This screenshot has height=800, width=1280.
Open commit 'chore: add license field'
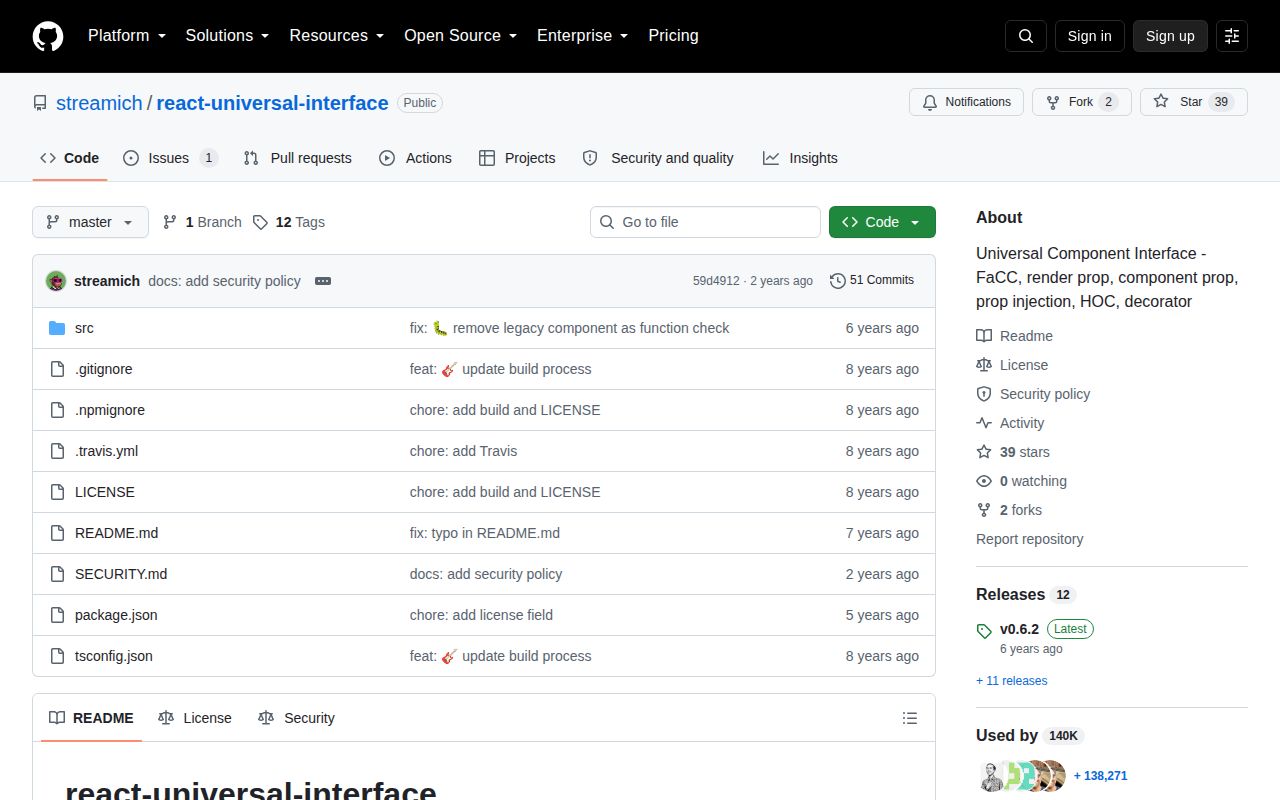pos(481,615)
